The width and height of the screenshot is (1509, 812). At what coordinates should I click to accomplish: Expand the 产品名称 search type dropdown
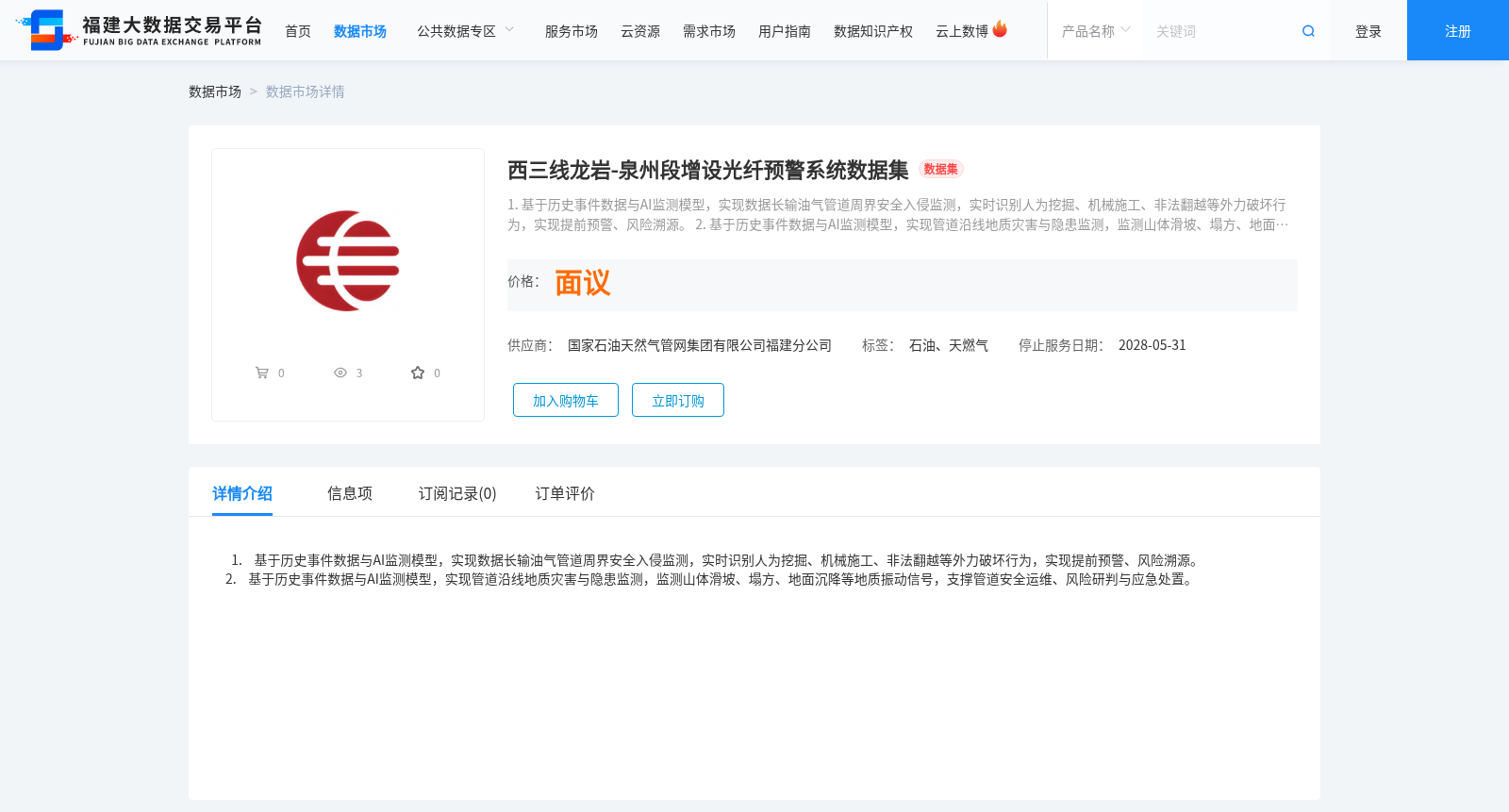pyautogui.click(x=1096, y=31)
